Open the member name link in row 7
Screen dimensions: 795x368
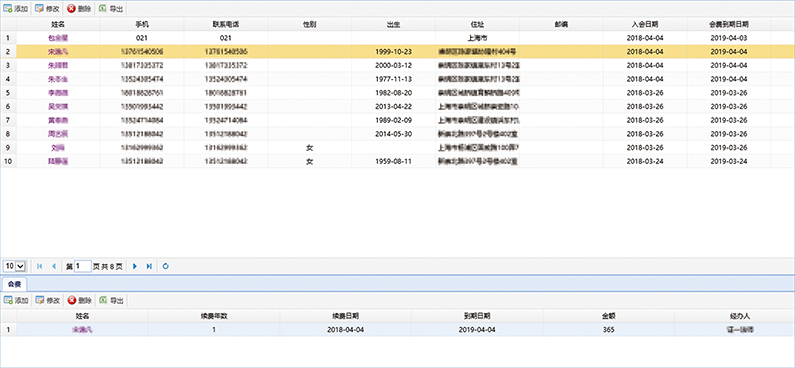58,120
